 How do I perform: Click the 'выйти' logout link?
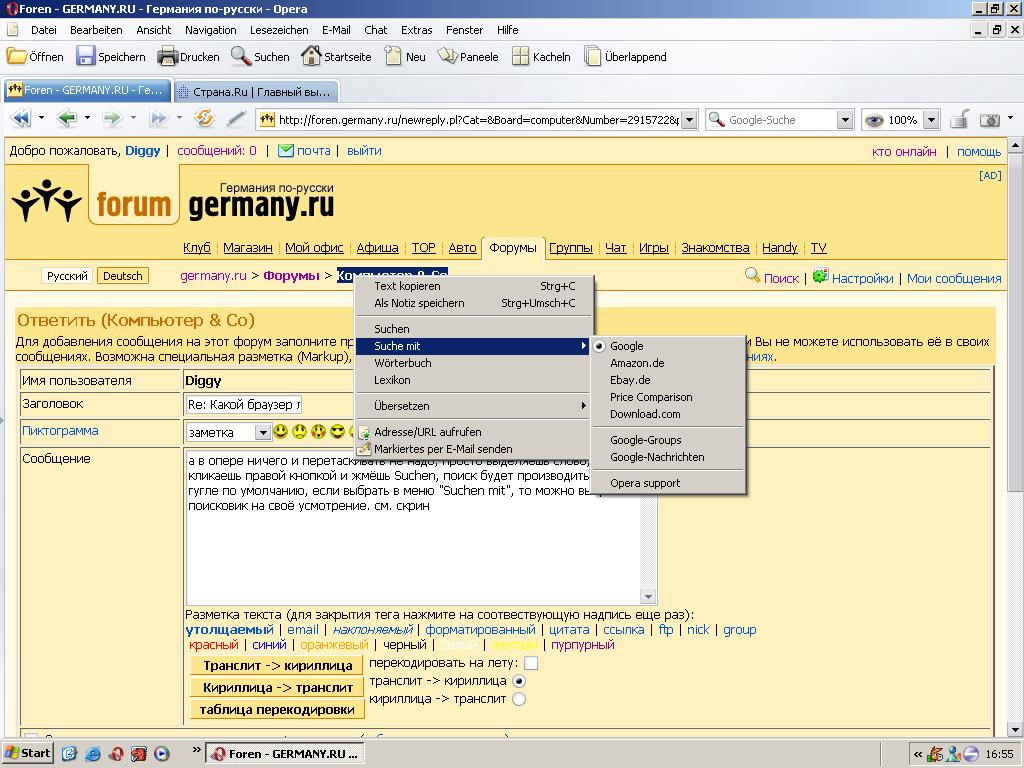click(364, 151)
